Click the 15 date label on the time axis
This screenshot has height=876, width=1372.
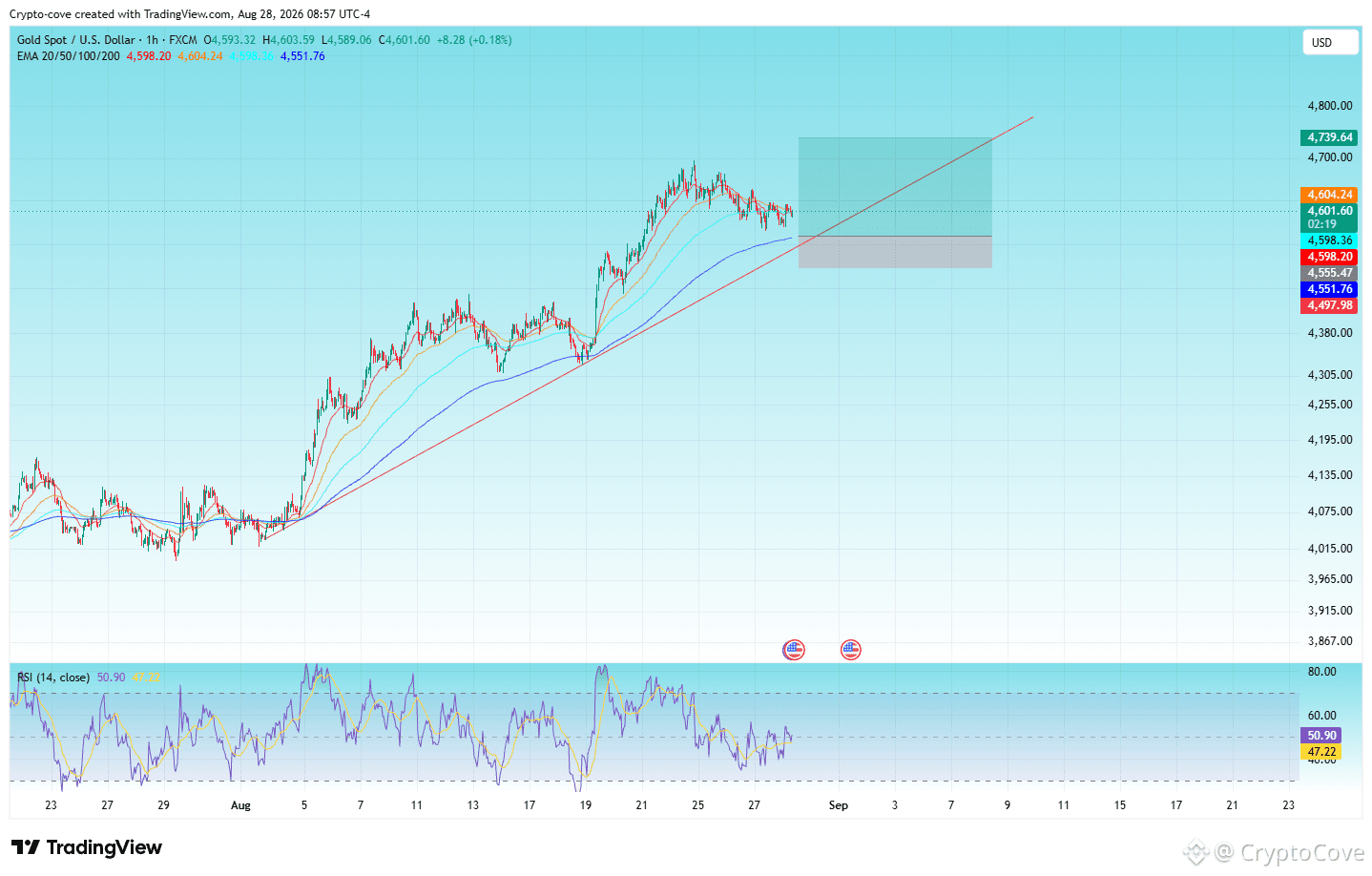(x=1120, y=805)
